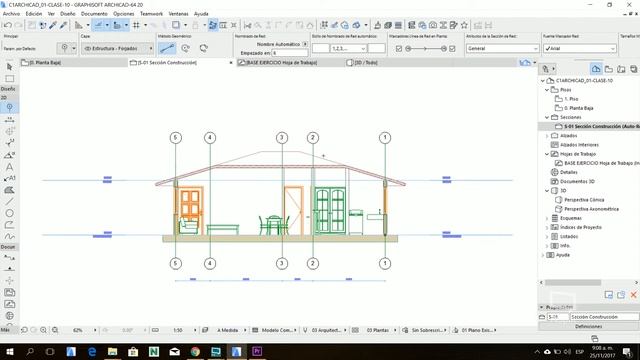Image resolution: width=640 pixels, height=360 pixels.
Task: Click the red delete X in Navigator
Action: pos(633,295)
